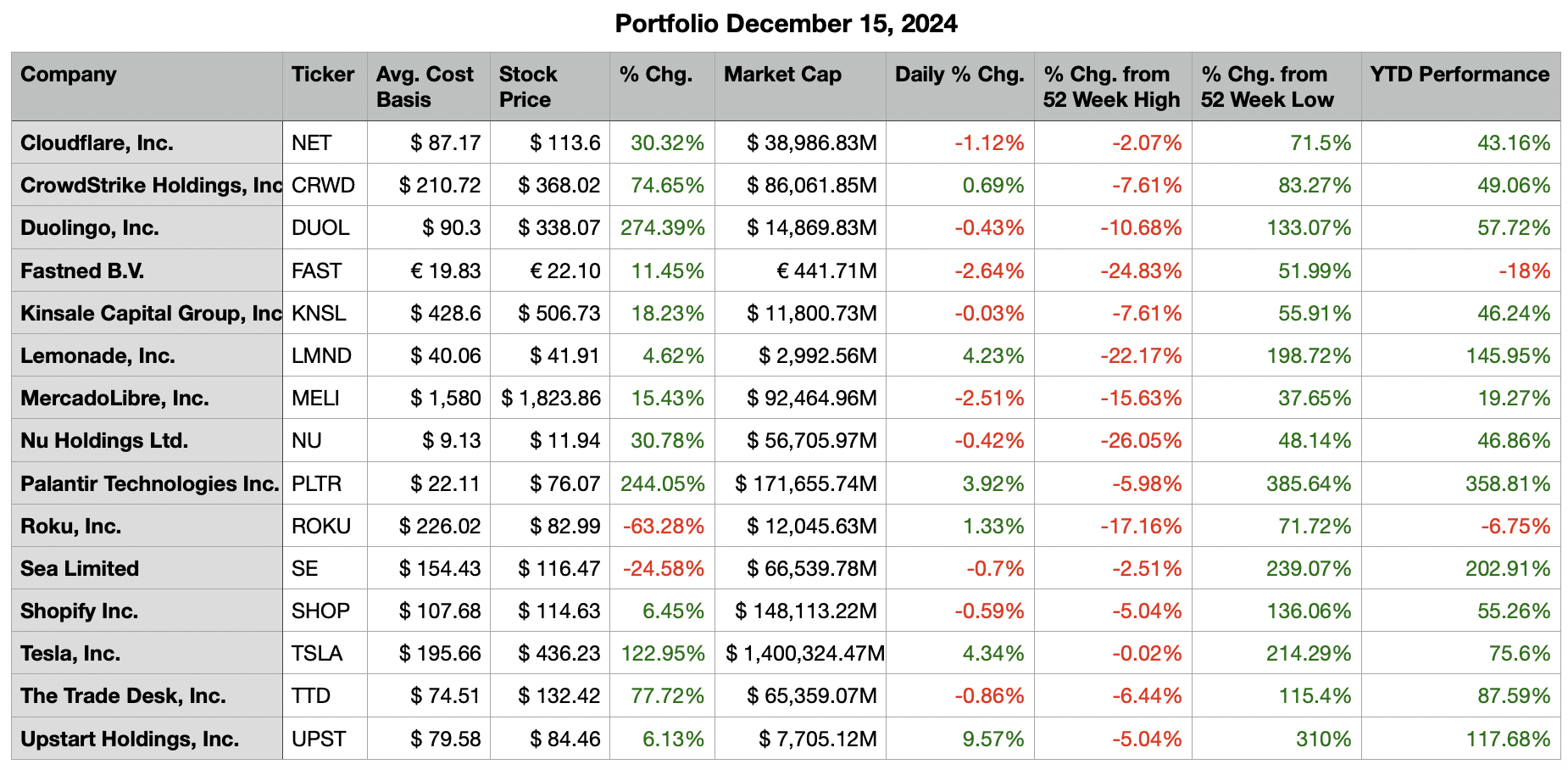
Task: Select the Sea Limited company cell
Action: (x=80, y=568)
